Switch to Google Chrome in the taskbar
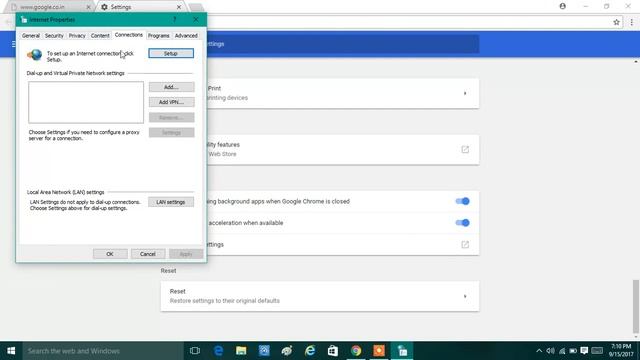 [x=356, y=351]
